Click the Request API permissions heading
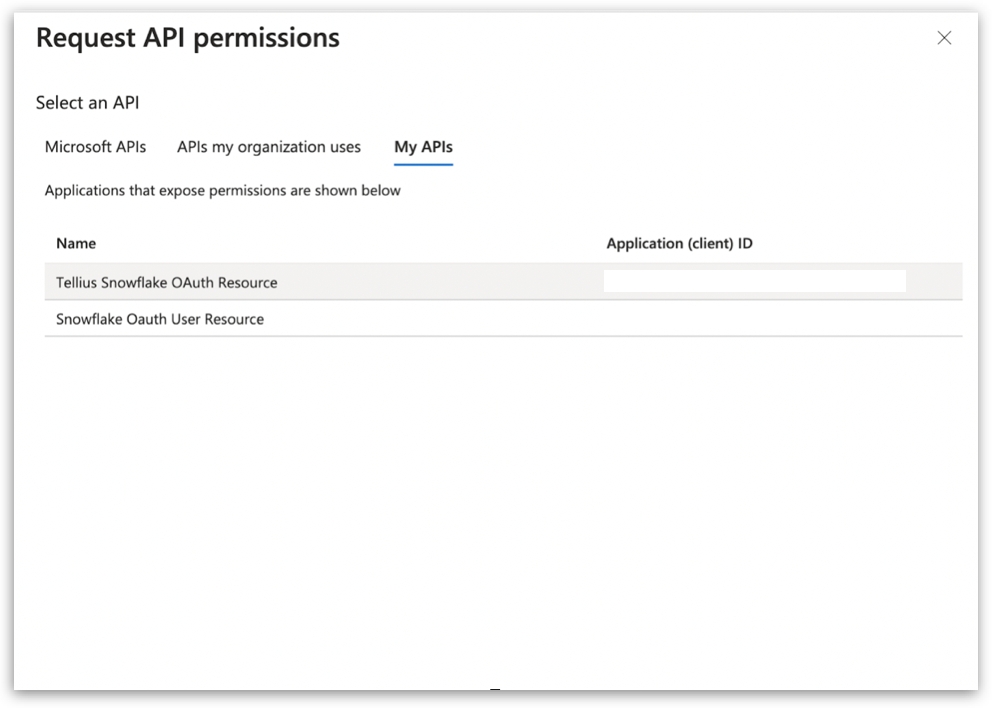 tap(188, 38)
